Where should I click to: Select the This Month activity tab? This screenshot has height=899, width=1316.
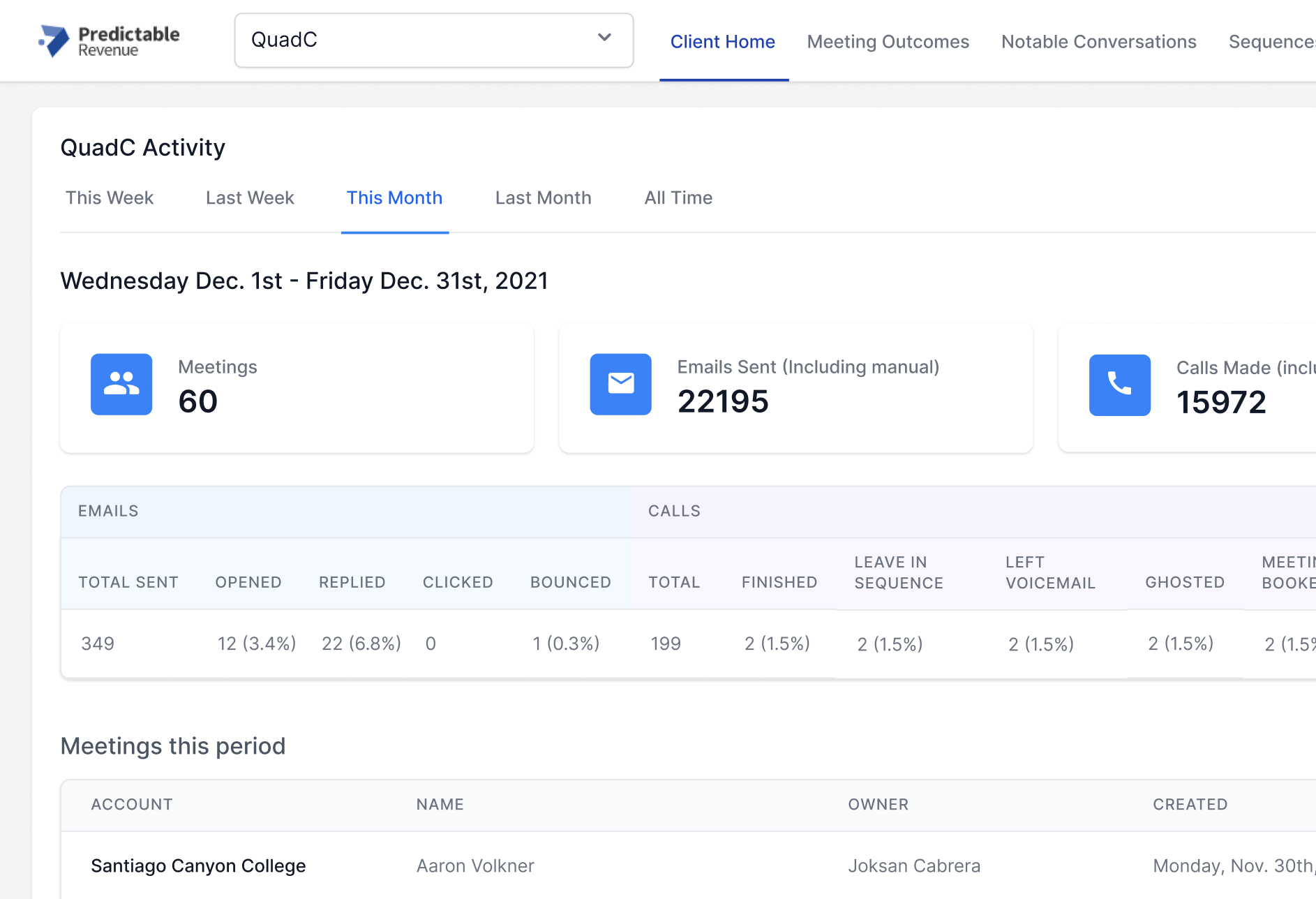tap(394, 198)
